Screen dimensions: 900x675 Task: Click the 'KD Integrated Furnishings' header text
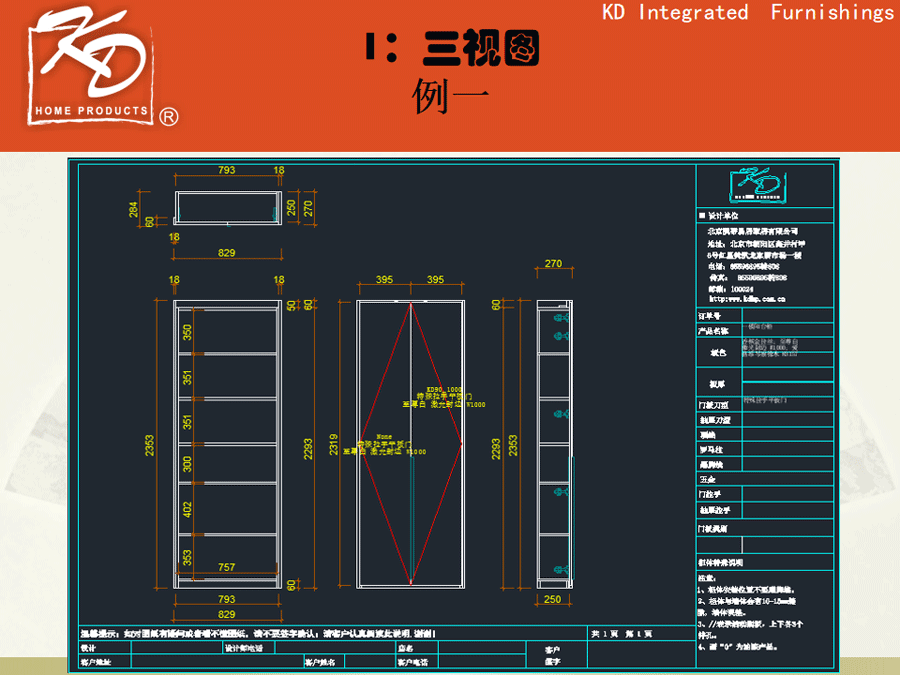pos(748,13)
